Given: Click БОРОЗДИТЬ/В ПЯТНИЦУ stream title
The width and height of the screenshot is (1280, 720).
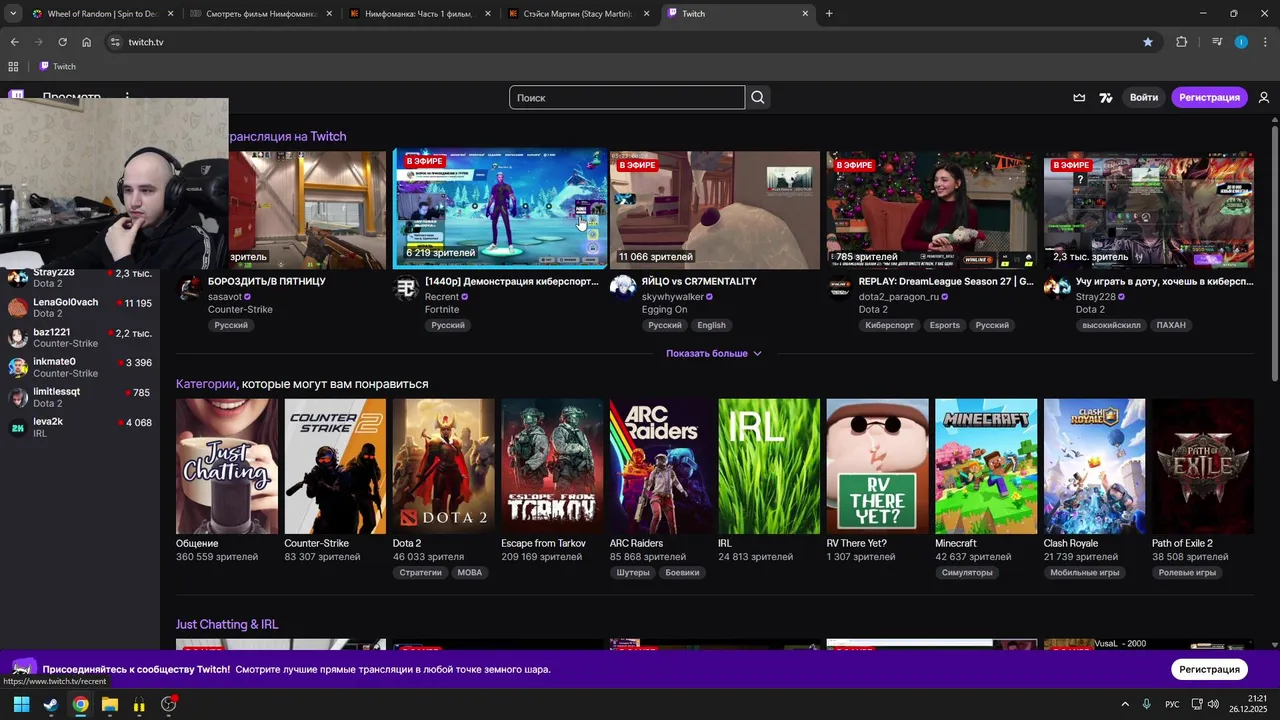Looking at the screenshot, I should click(x=267, y=281).
